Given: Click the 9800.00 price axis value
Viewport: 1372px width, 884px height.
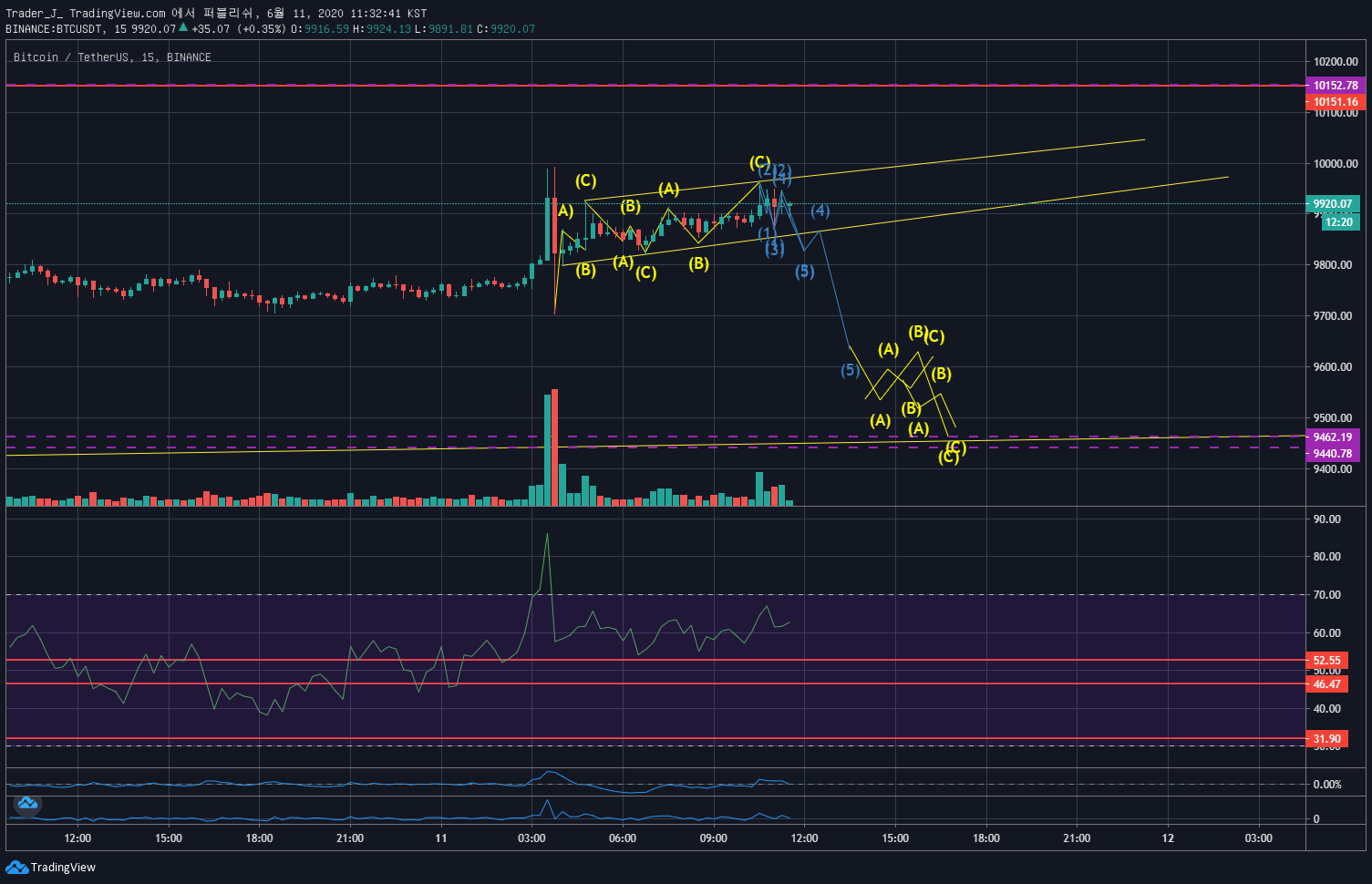Looking at the screenshot, I should point(1333,265).
